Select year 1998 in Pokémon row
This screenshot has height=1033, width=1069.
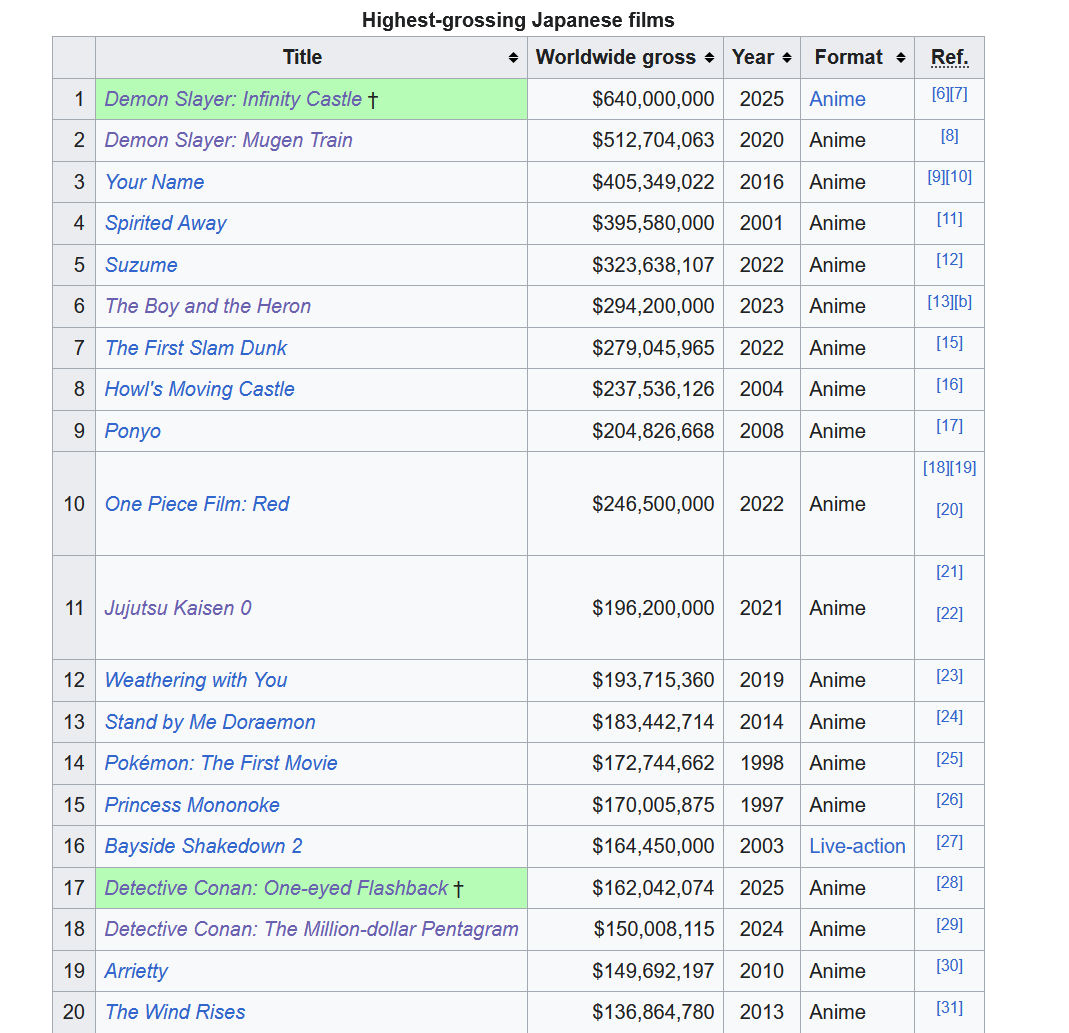pos(762,763)
